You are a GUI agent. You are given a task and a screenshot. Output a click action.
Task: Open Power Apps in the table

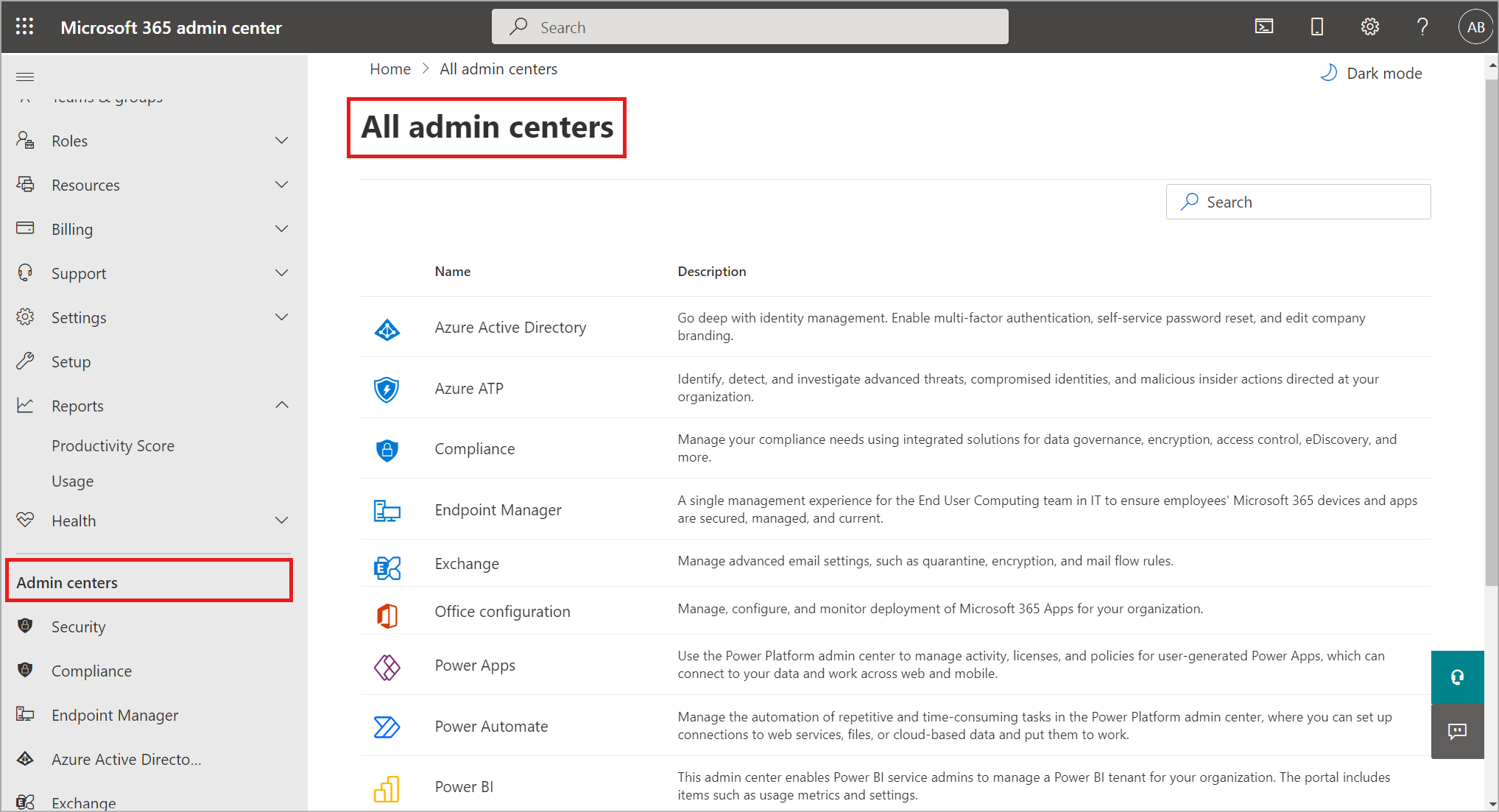[x=475, y=666]
